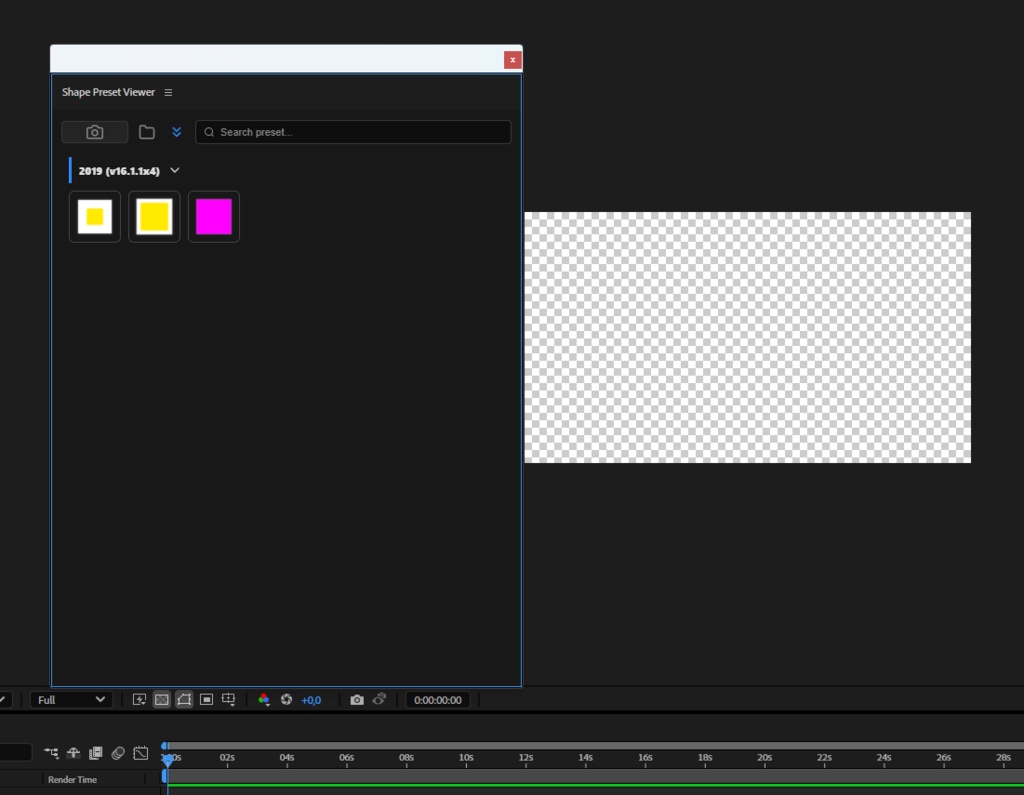The image size is (1024, 795).
Task: Click the 0:00:00:00 preview timecode
Action: point(438,700)
